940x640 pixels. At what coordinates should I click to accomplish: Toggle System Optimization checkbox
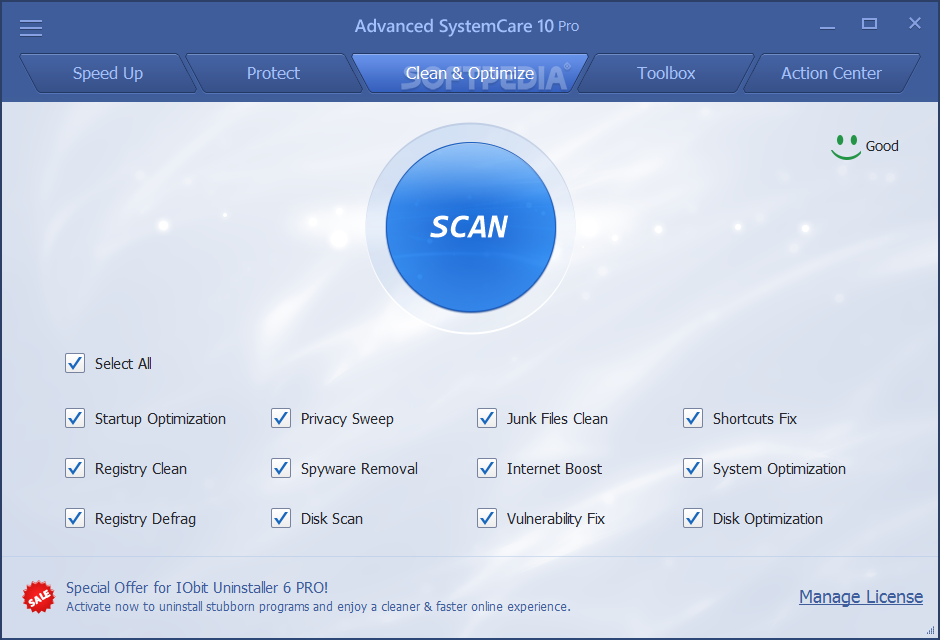coord(693,468)
